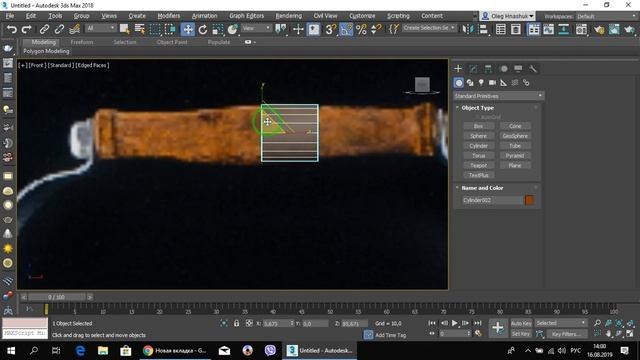The height and width of the screenshot is (360, 640).
Task: Click the Cylinder002 object name field
Action: pos(493,200)
